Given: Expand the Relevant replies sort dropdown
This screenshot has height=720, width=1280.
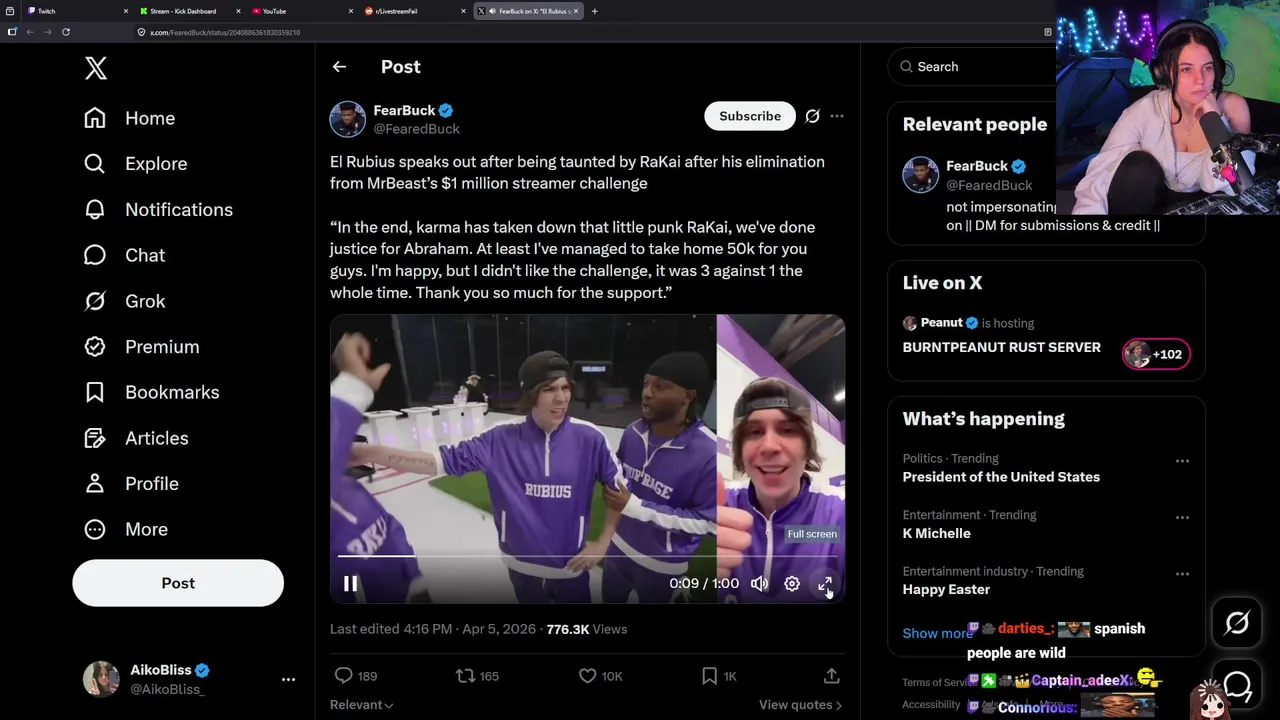Looking at the screenshot, I should (x=362, y=705).
